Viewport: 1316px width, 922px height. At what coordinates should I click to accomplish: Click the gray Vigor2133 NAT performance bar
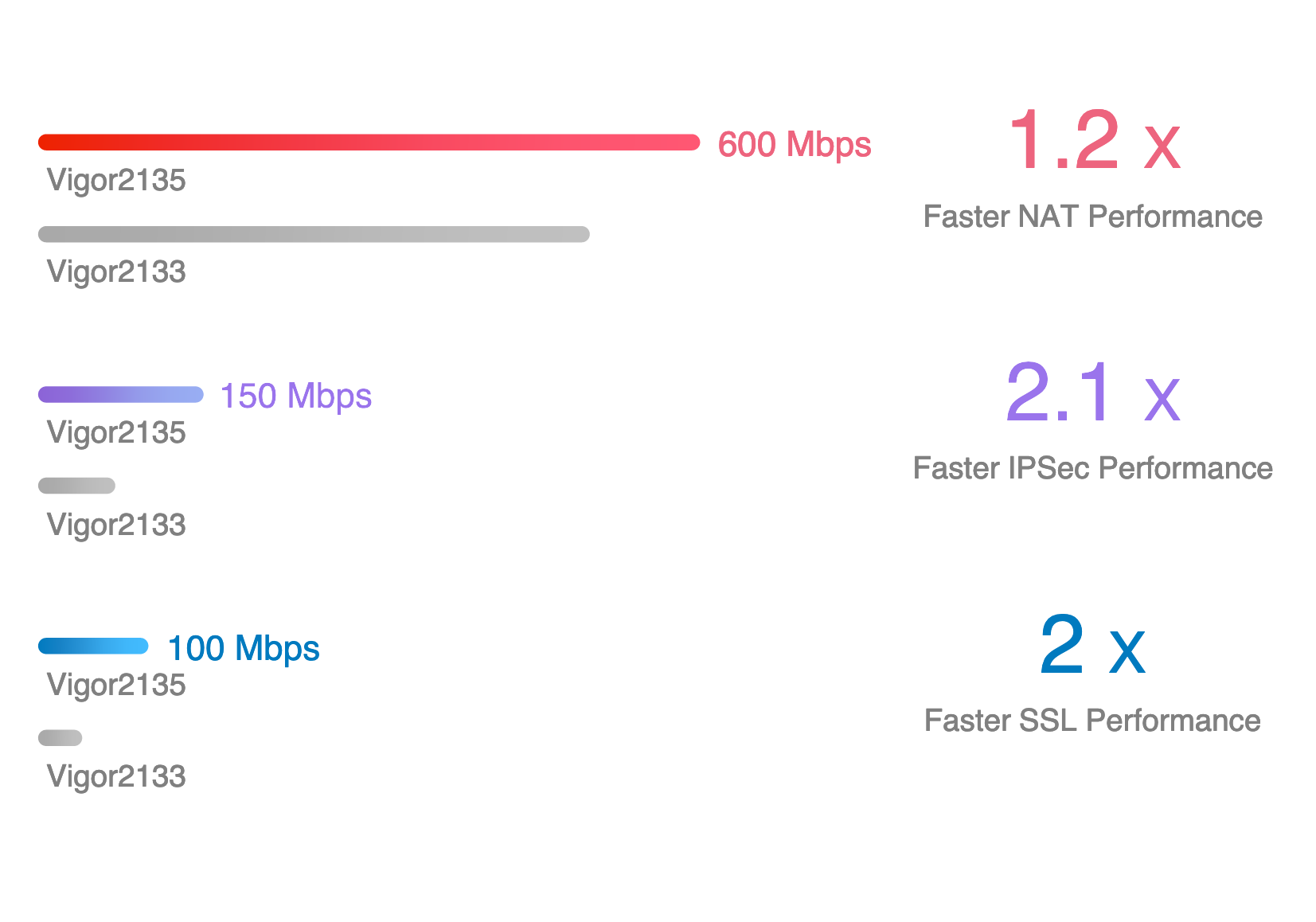click(314, 234)
